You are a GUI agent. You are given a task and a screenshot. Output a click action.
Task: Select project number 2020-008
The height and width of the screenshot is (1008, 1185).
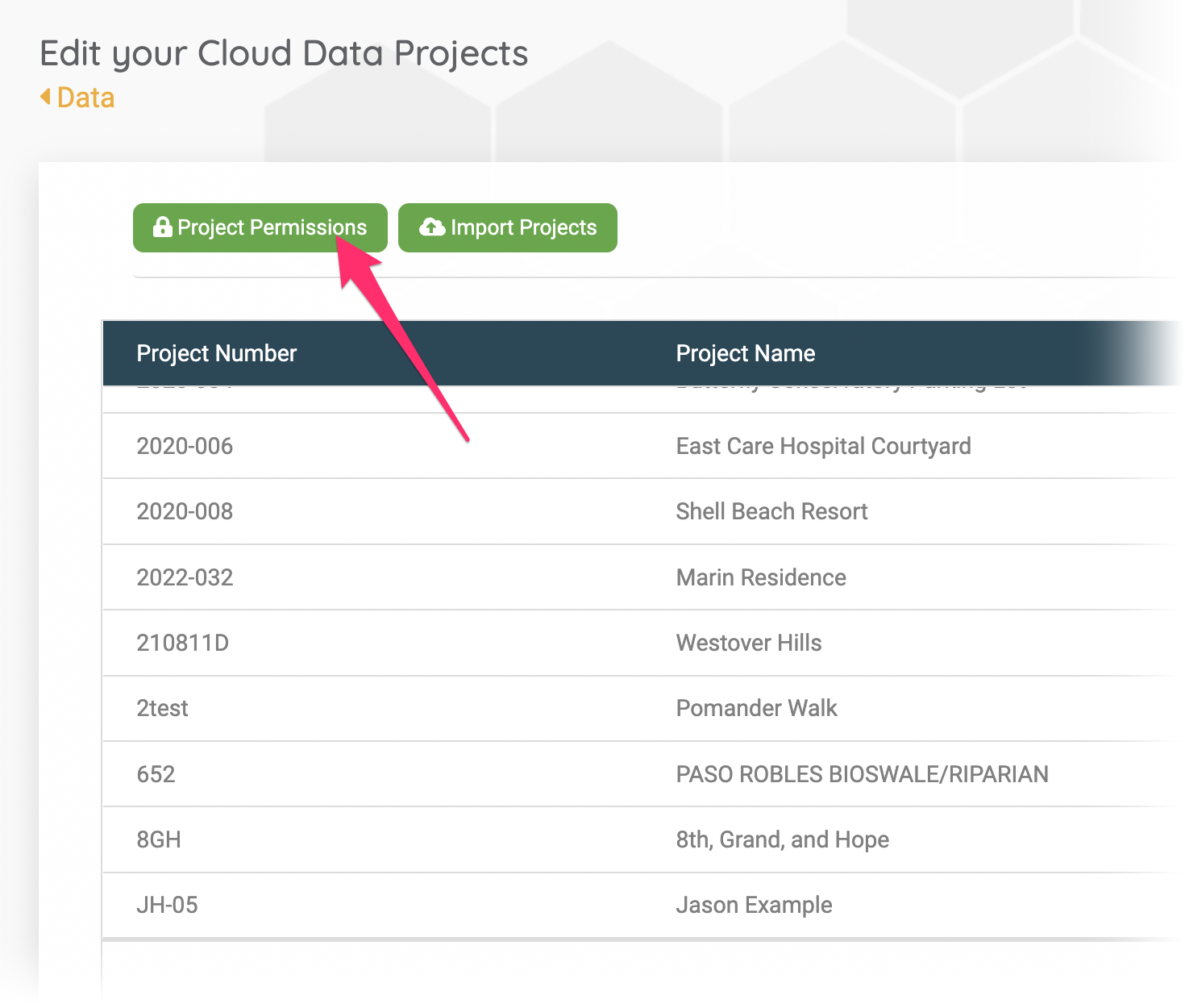185,511
